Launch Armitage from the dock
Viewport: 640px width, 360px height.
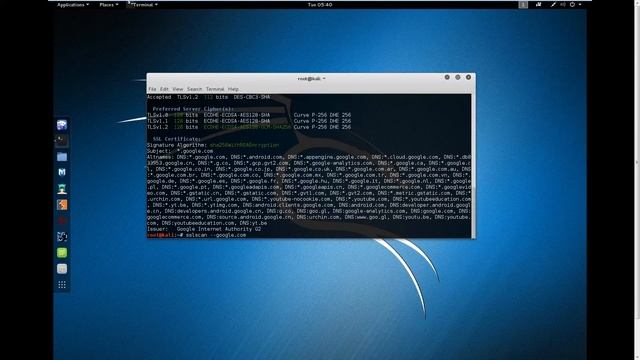point(62,189)
